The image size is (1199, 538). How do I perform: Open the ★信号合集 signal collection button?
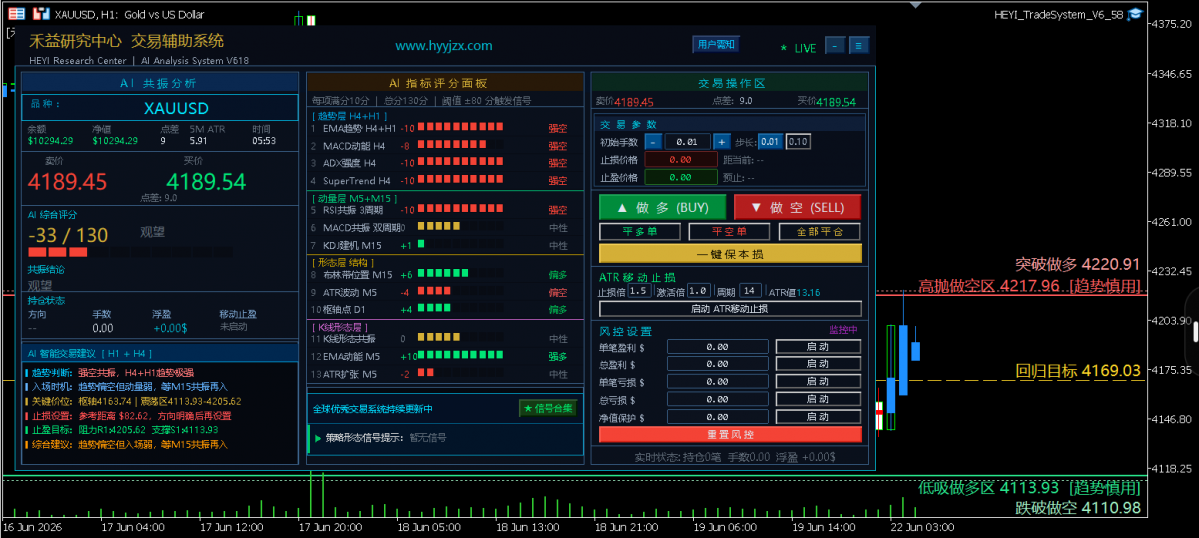548,408
